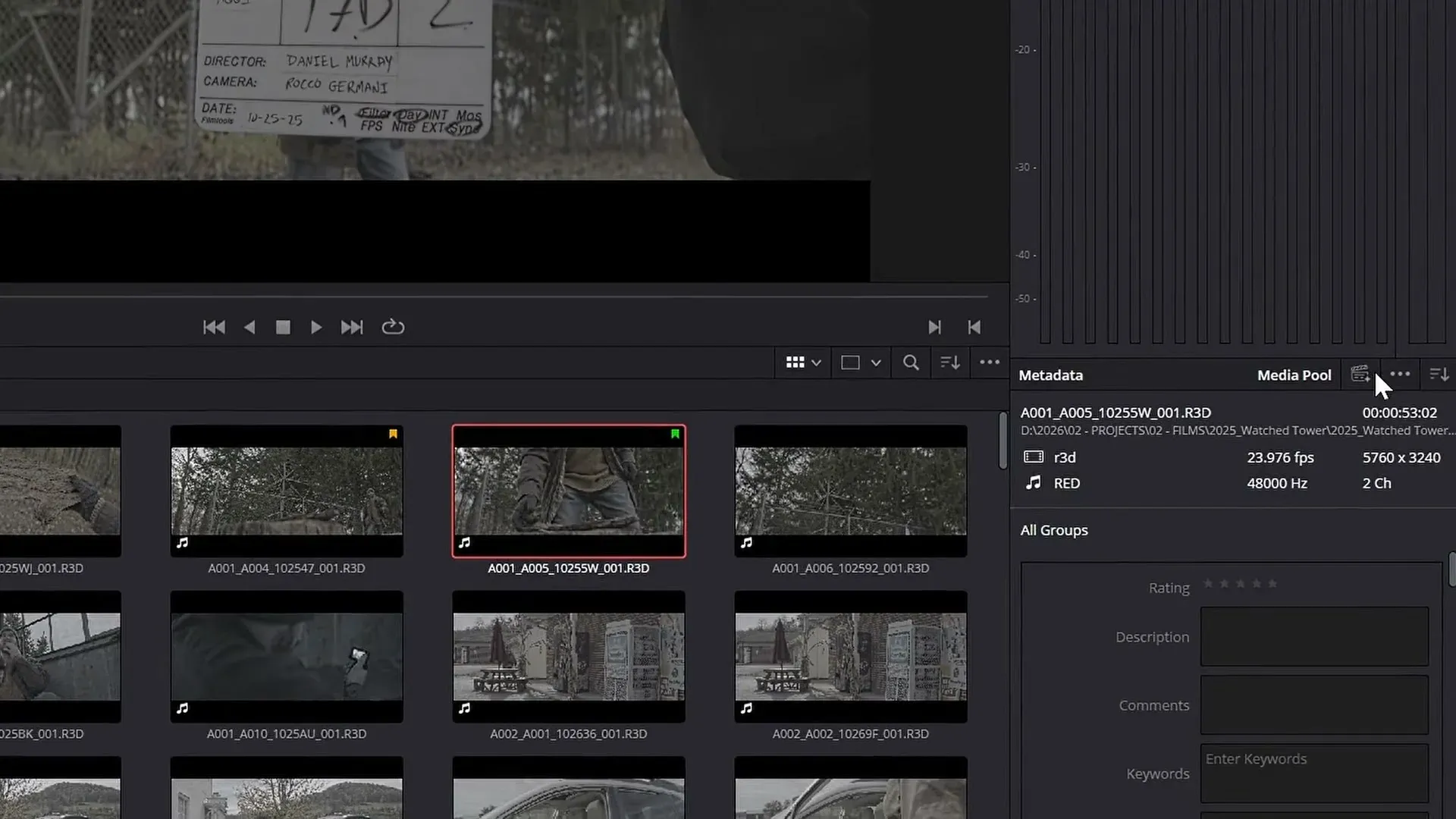Click the 2 Ch audio channels value
This screenshot has width=1456, height=819.
1376,483
